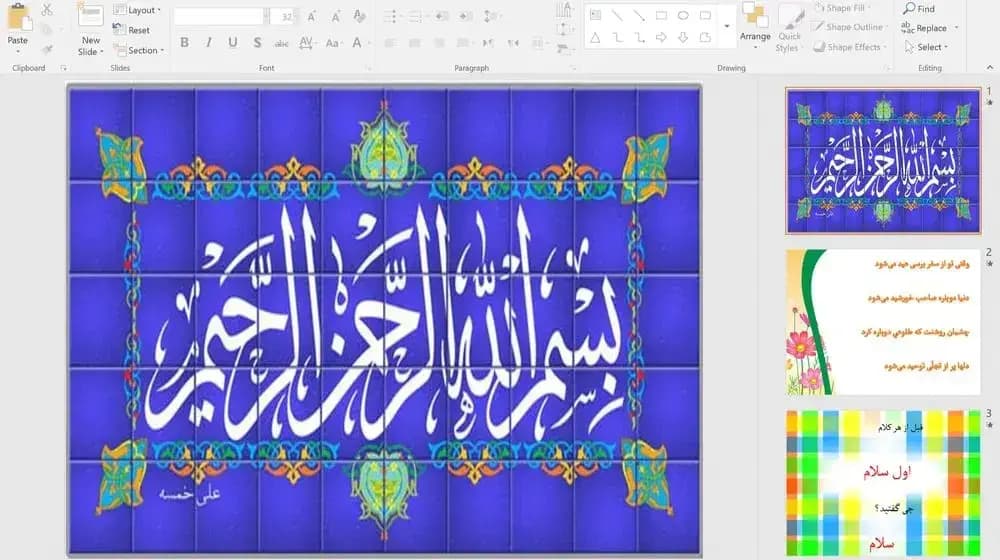
Task: Open the Layout dropdown
Action: (x=136, y=10)
